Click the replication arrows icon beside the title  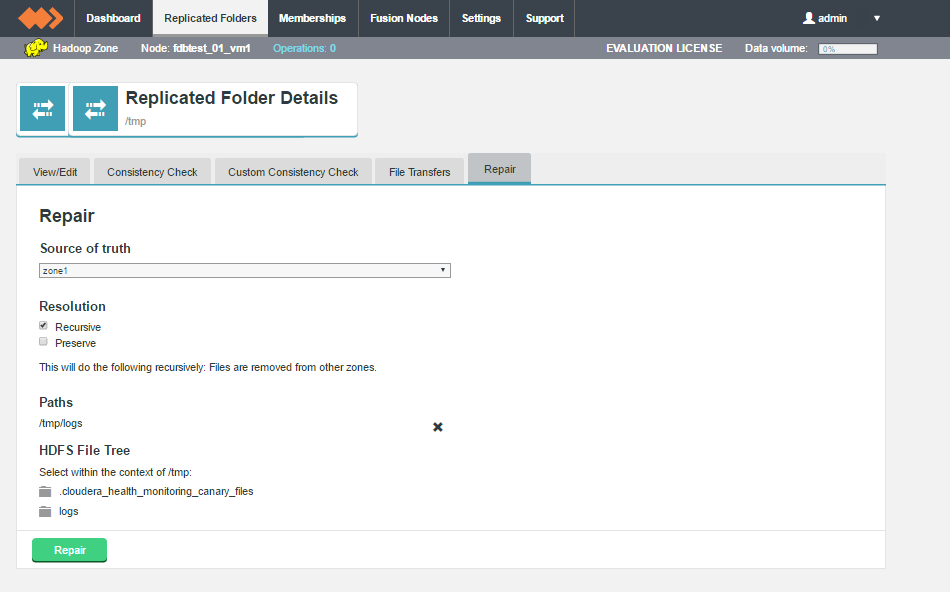95,108
